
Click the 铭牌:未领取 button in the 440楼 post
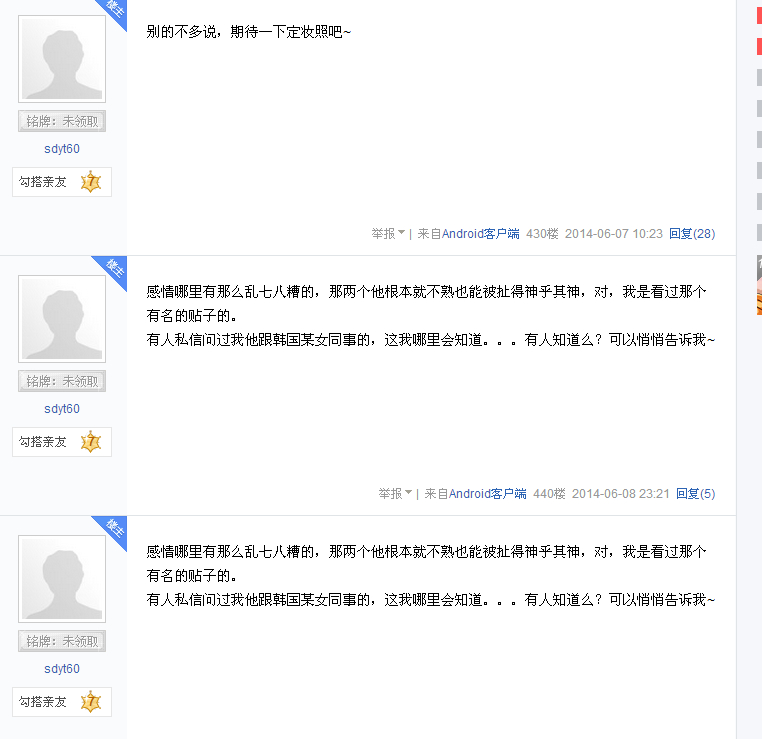click(x=62, y=382)
